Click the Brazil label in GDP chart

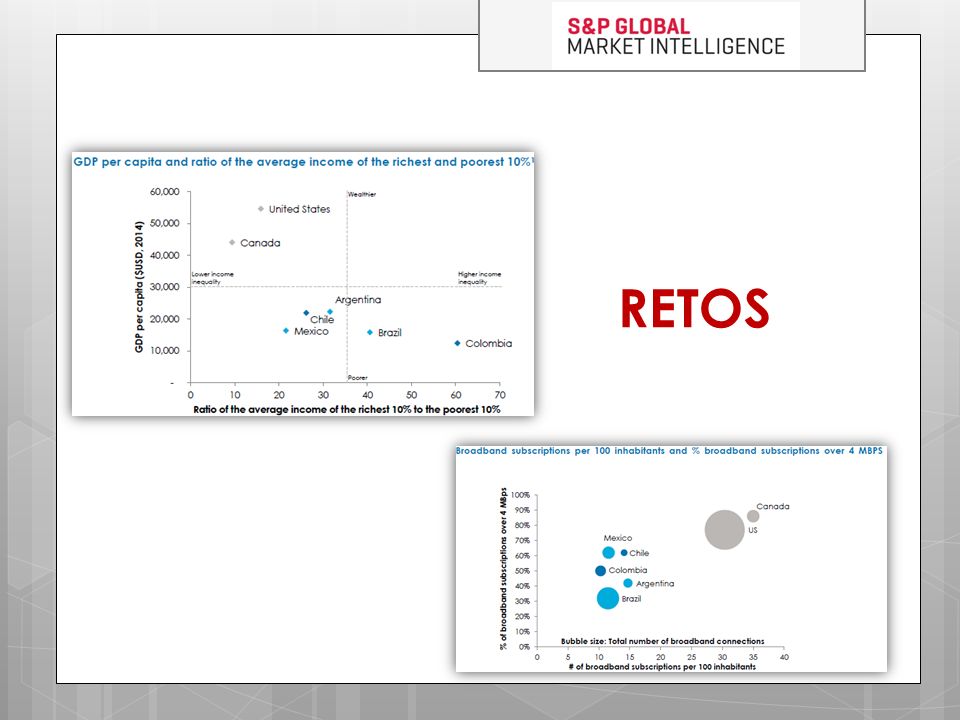coord(389,332)
